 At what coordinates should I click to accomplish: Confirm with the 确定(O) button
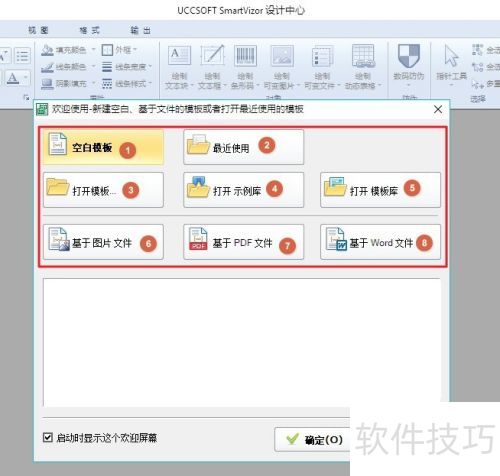point(312,440)
